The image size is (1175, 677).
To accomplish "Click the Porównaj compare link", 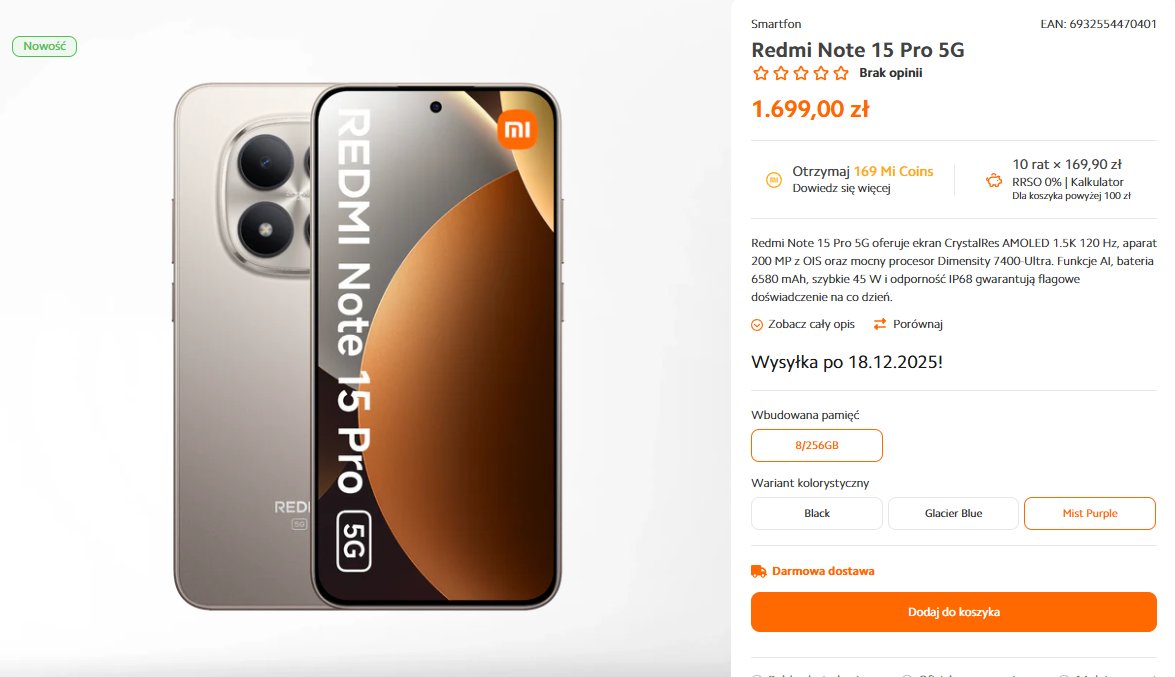I will pos(917,324).
